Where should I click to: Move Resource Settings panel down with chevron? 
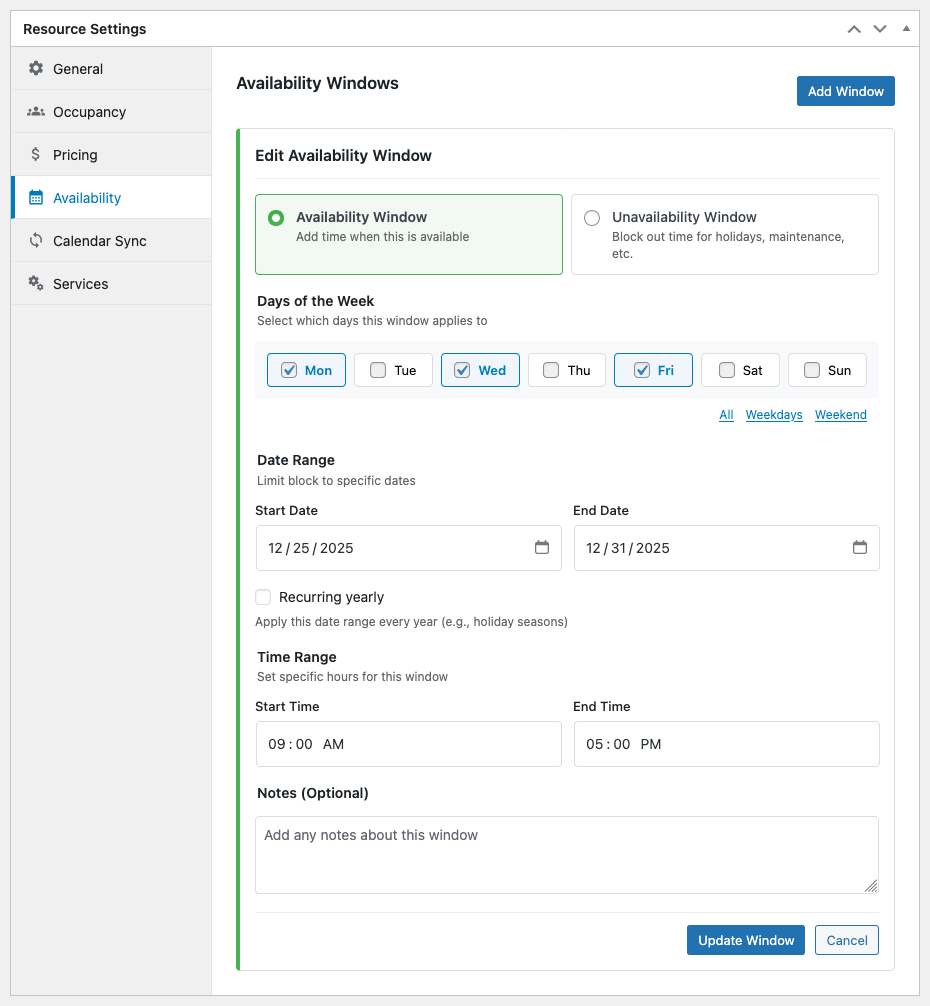pos(880,29)
